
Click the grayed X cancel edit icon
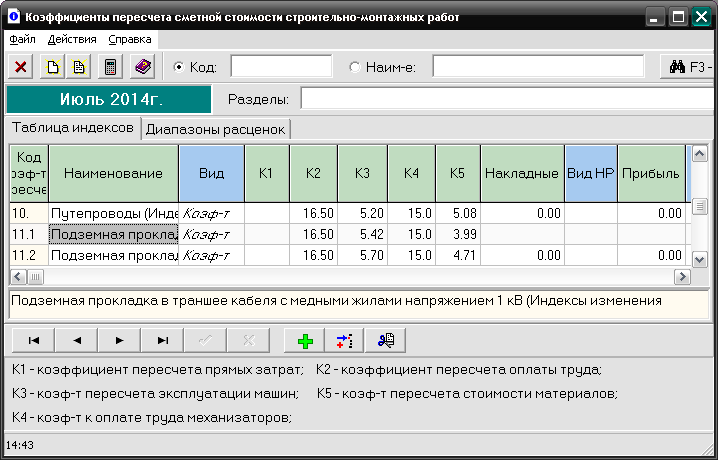point(249,340)
